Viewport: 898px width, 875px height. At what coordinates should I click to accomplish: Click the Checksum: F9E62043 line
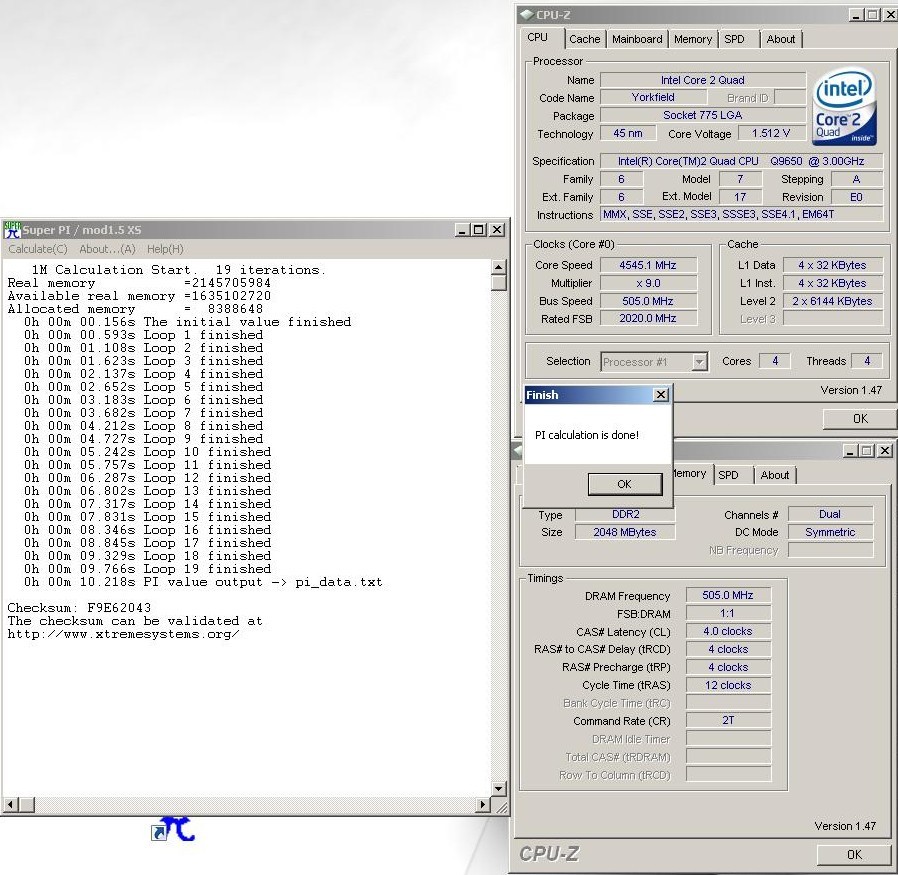click(79, 608)
